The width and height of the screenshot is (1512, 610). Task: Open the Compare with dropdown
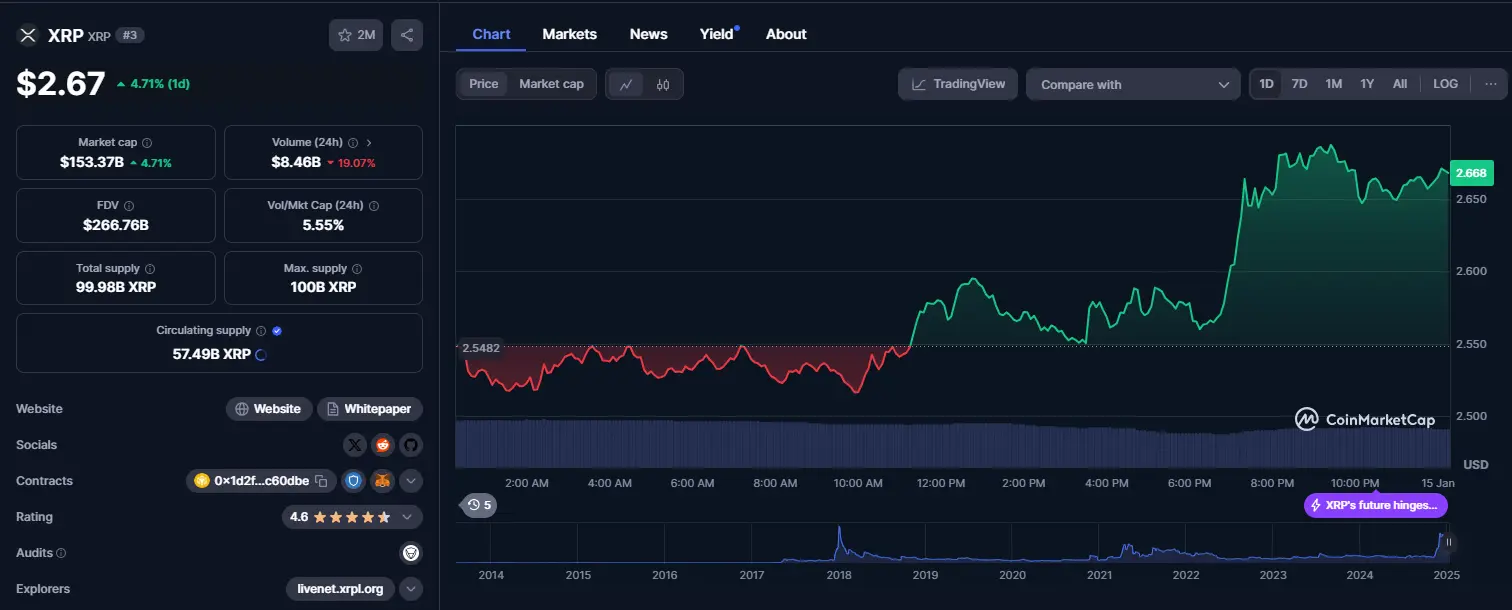click(1134, 85)
